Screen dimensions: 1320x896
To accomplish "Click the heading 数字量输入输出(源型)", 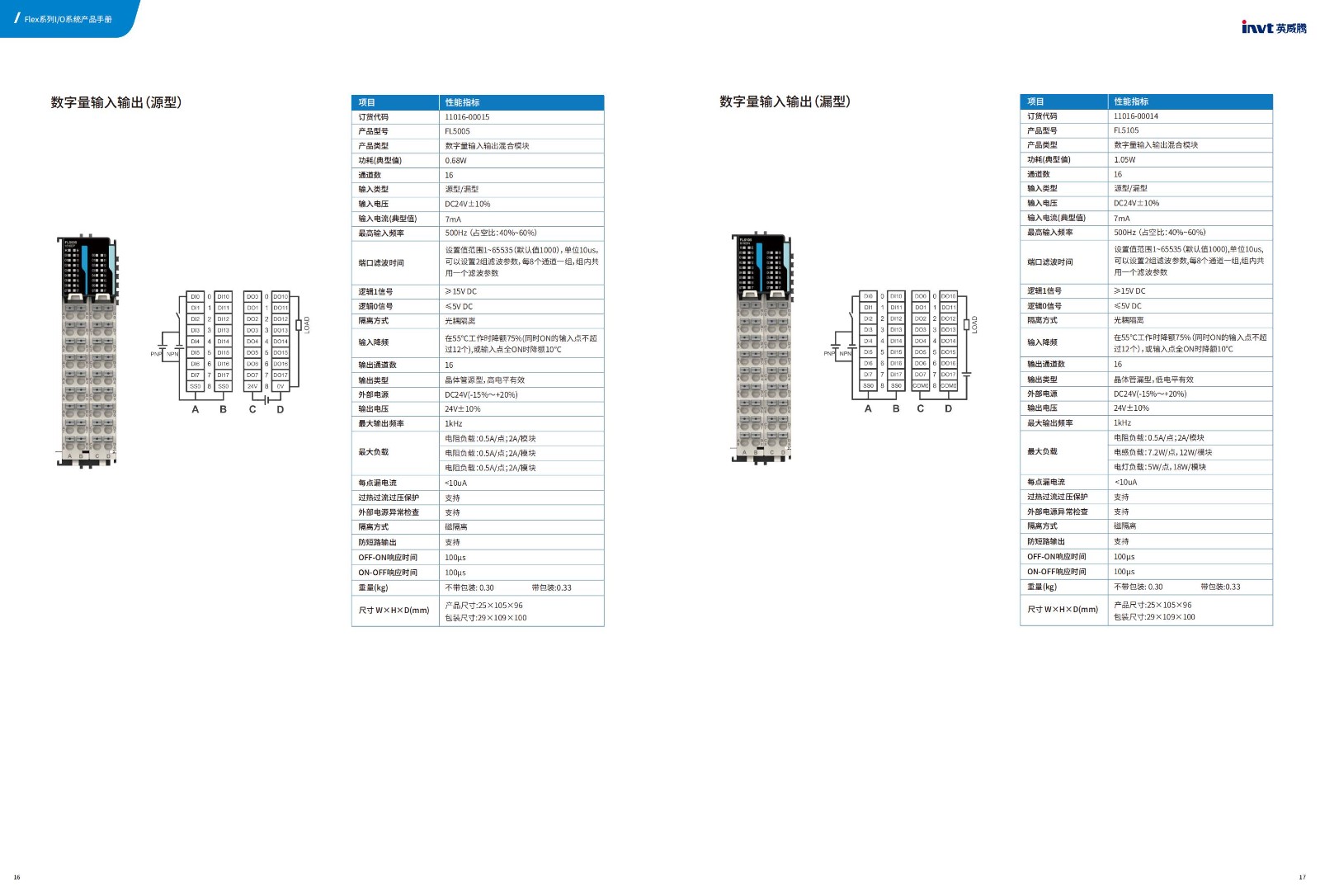I will click(116, 102).
